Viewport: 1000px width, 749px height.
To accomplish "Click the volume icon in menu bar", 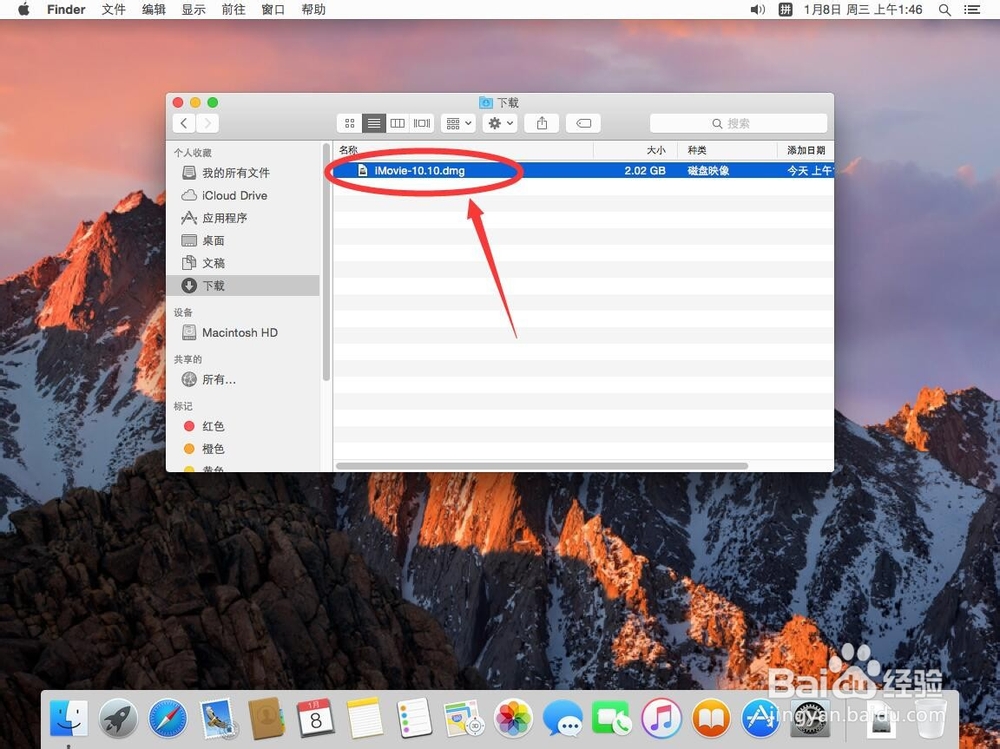I will click(757, 10).
